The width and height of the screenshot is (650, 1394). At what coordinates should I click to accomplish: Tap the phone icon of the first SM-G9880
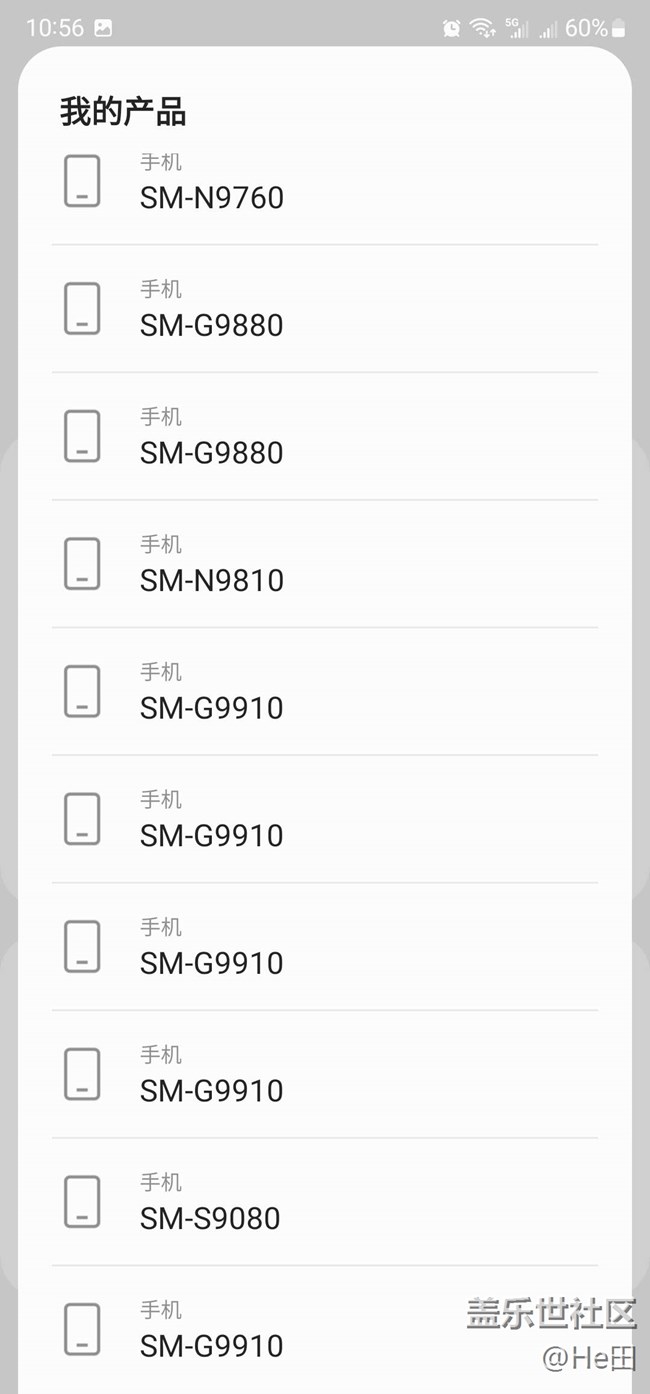(82, 309)
